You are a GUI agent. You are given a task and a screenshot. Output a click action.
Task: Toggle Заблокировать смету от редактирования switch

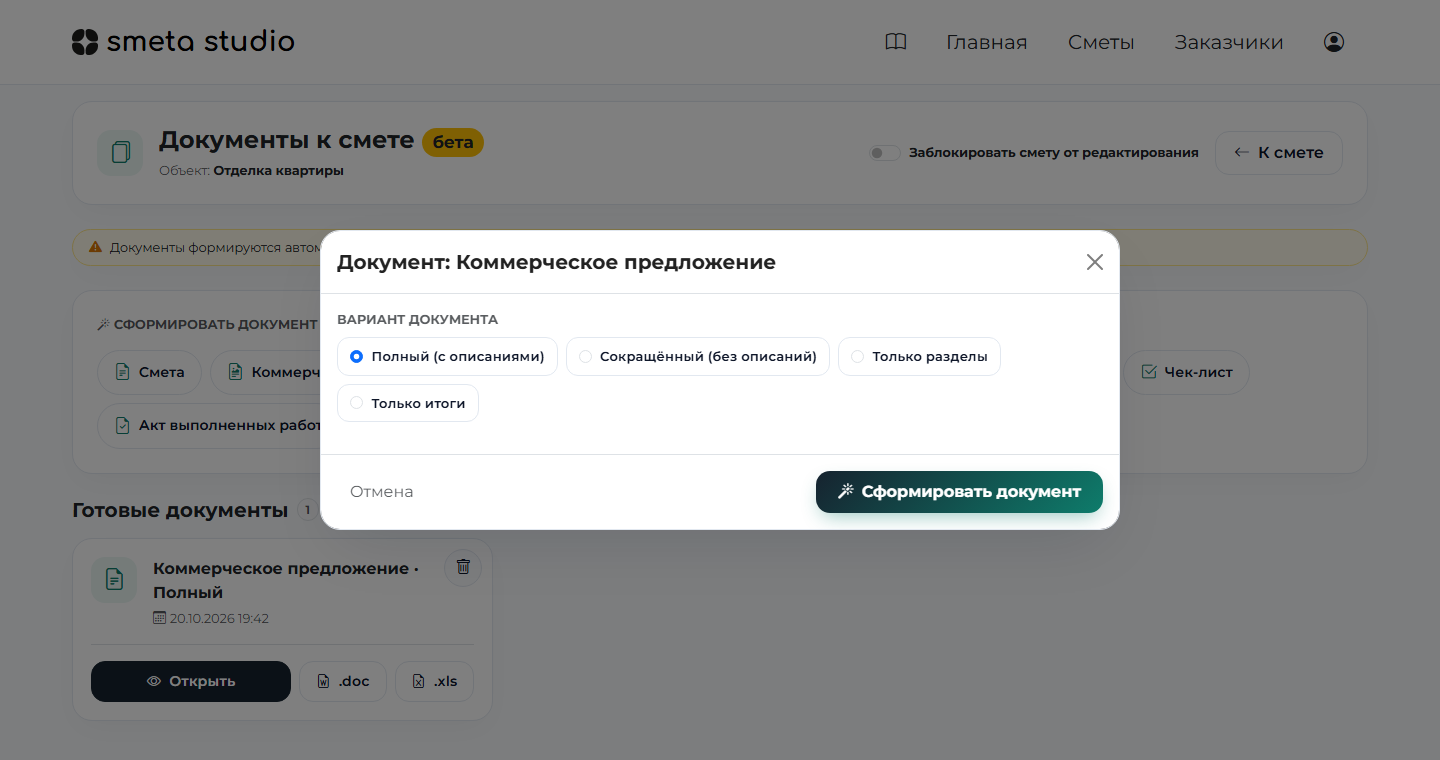(x=884, y=153)
